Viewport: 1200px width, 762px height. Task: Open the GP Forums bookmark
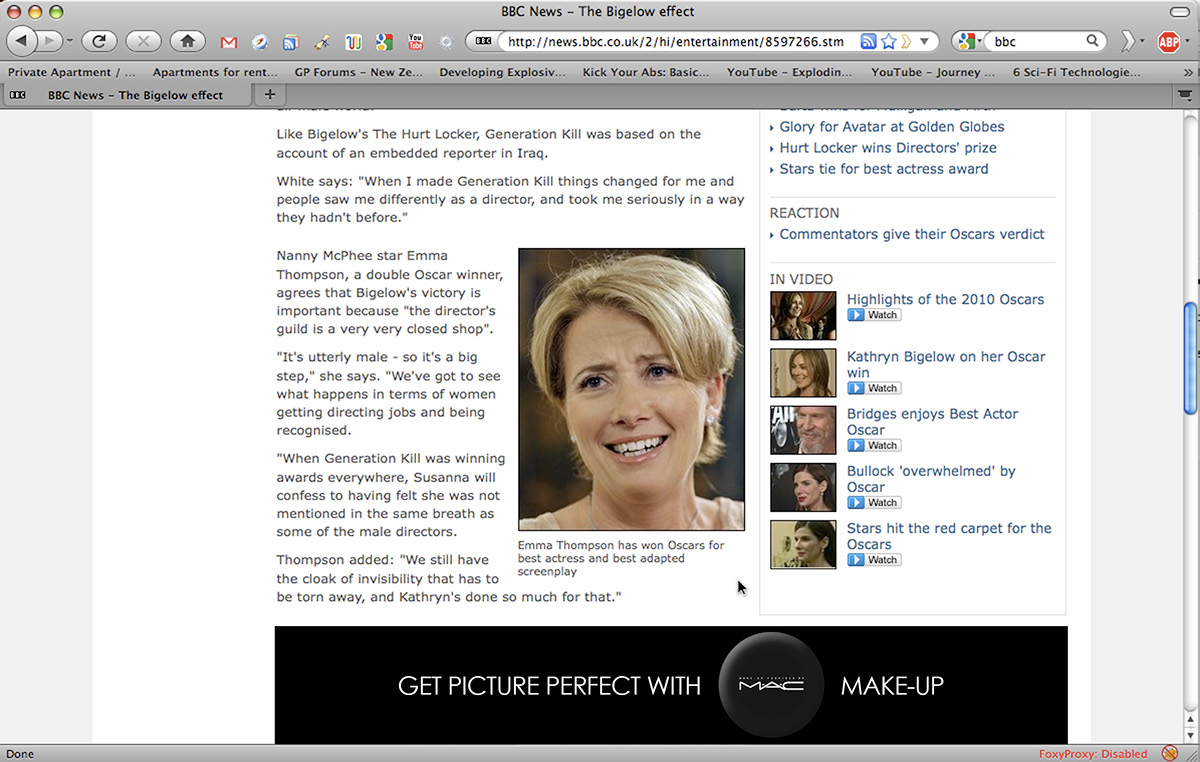click(x=359, y=72)
